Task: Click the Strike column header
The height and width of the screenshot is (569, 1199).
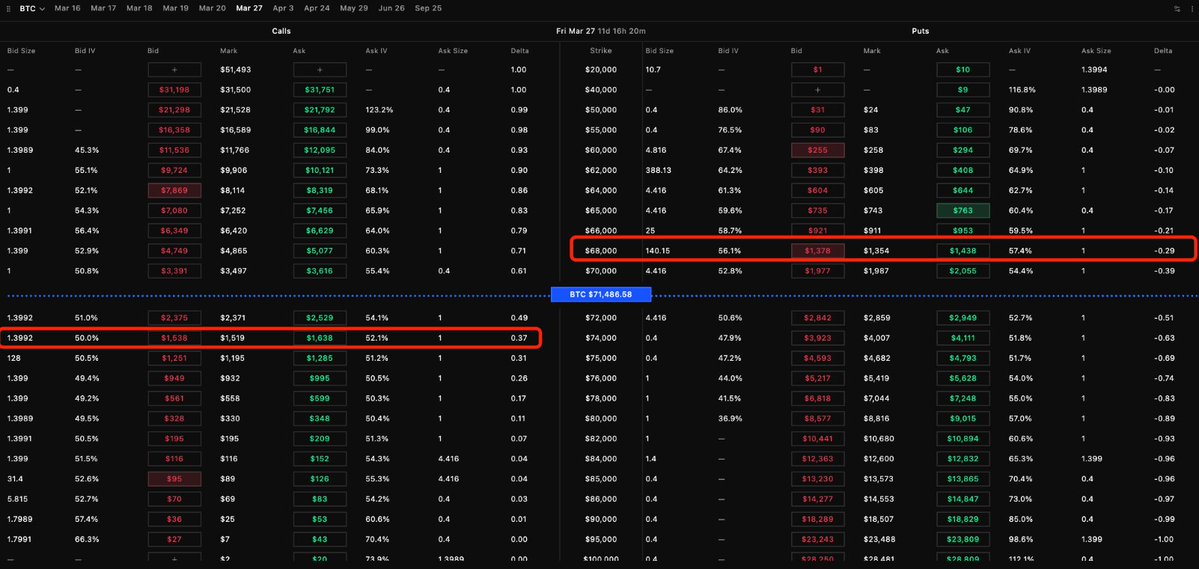Action: pos(600,51)
